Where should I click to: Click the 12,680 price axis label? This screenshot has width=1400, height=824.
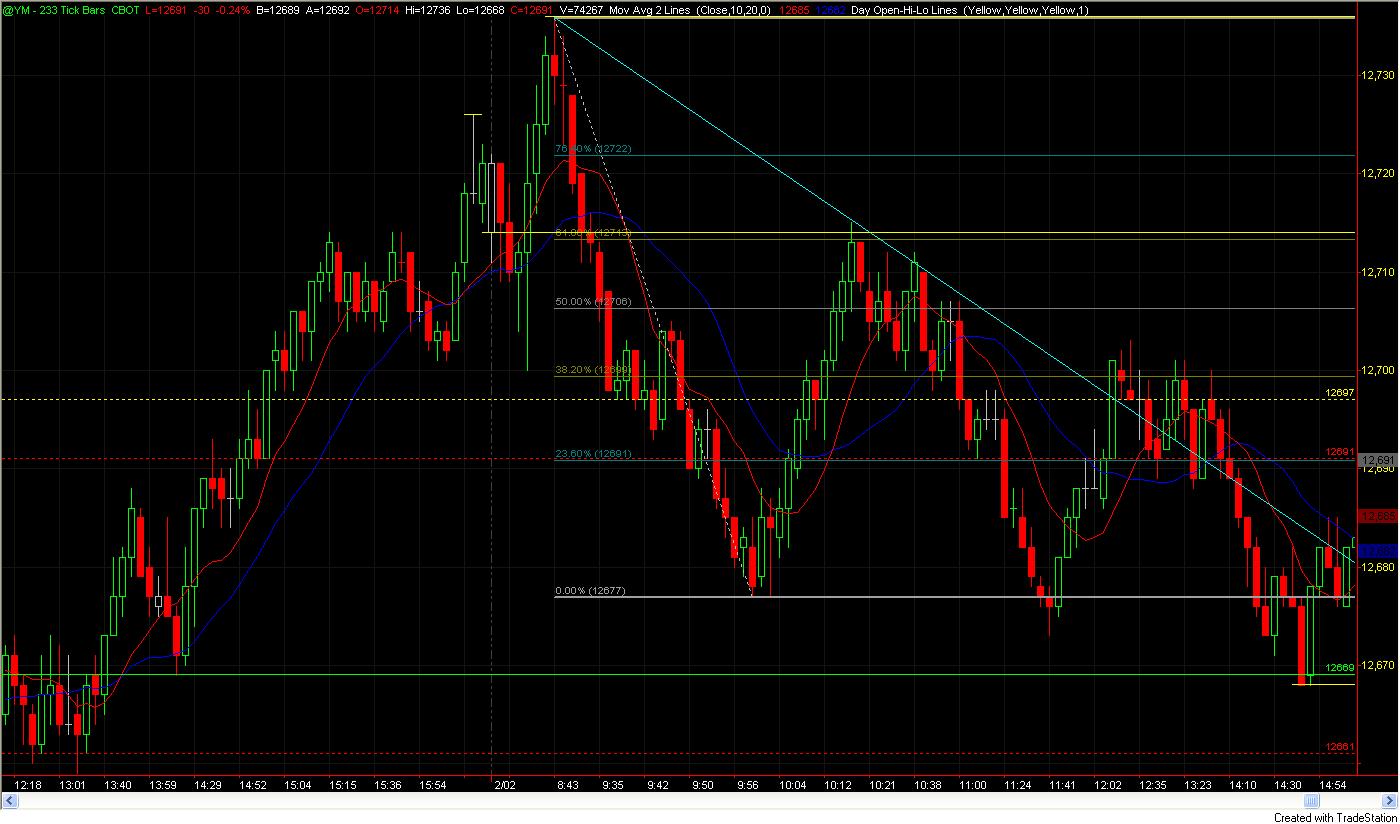1377,567
